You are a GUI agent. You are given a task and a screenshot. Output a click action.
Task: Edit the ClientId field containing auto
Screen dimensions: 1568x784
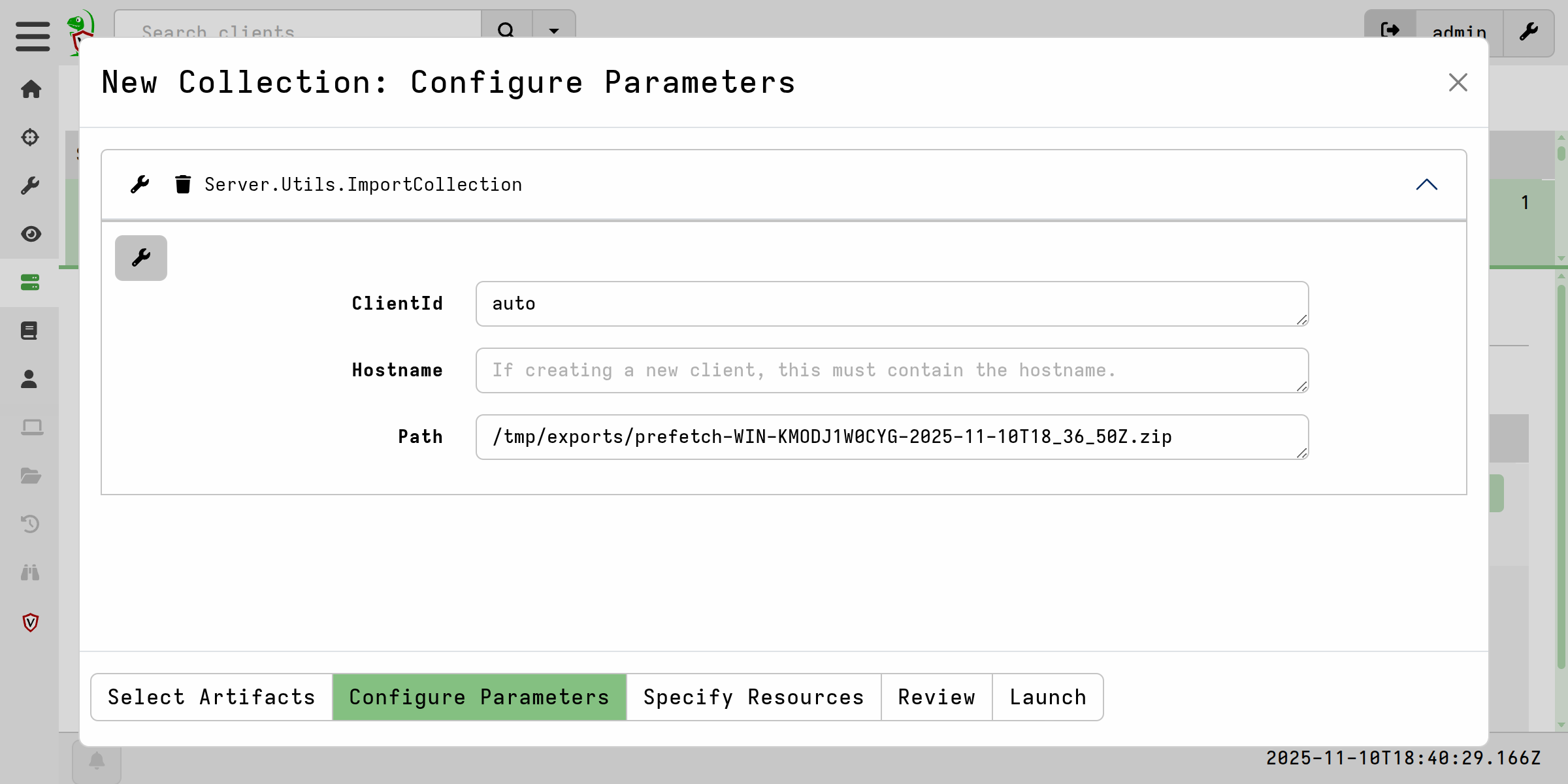(892, 303)
